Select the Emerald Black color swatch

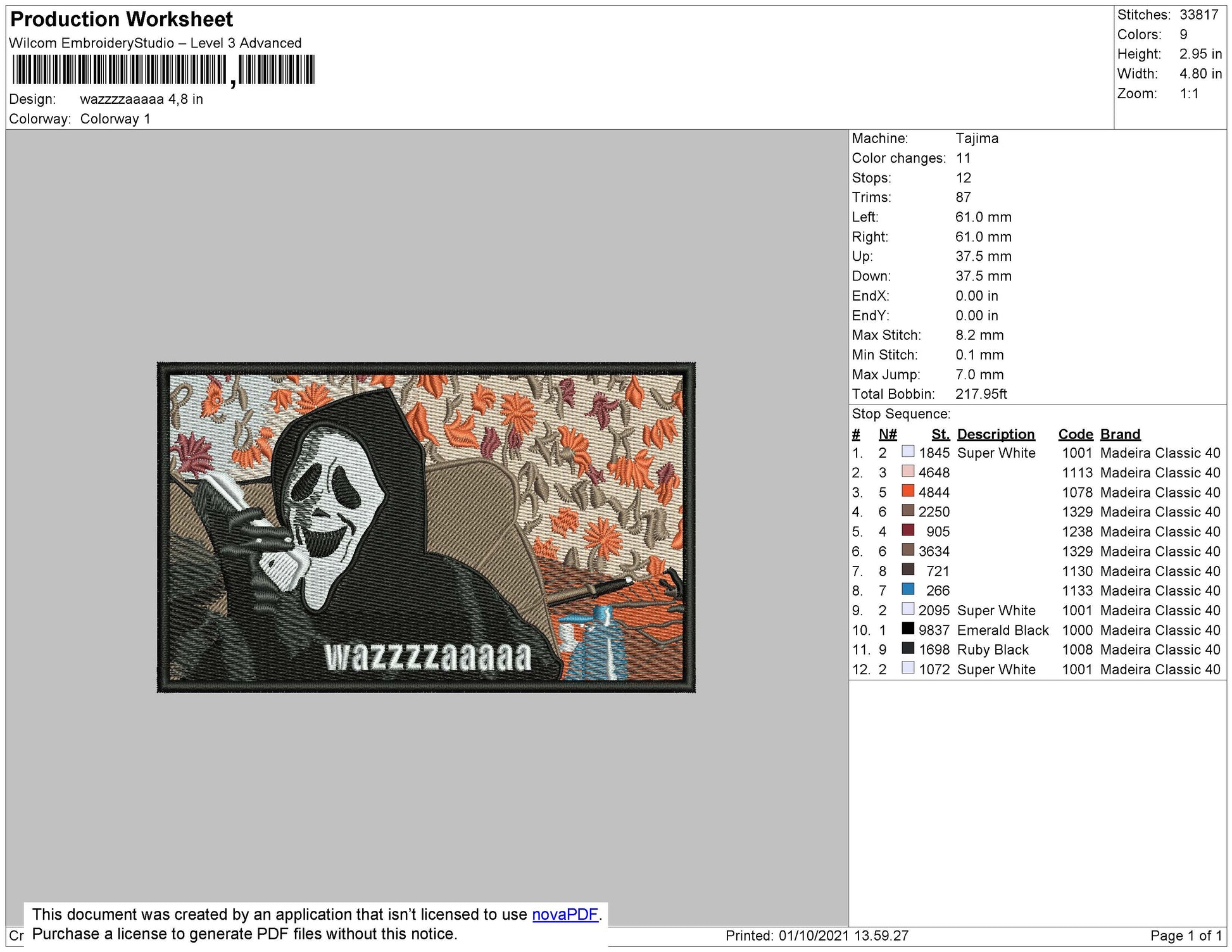pos(908,629)
